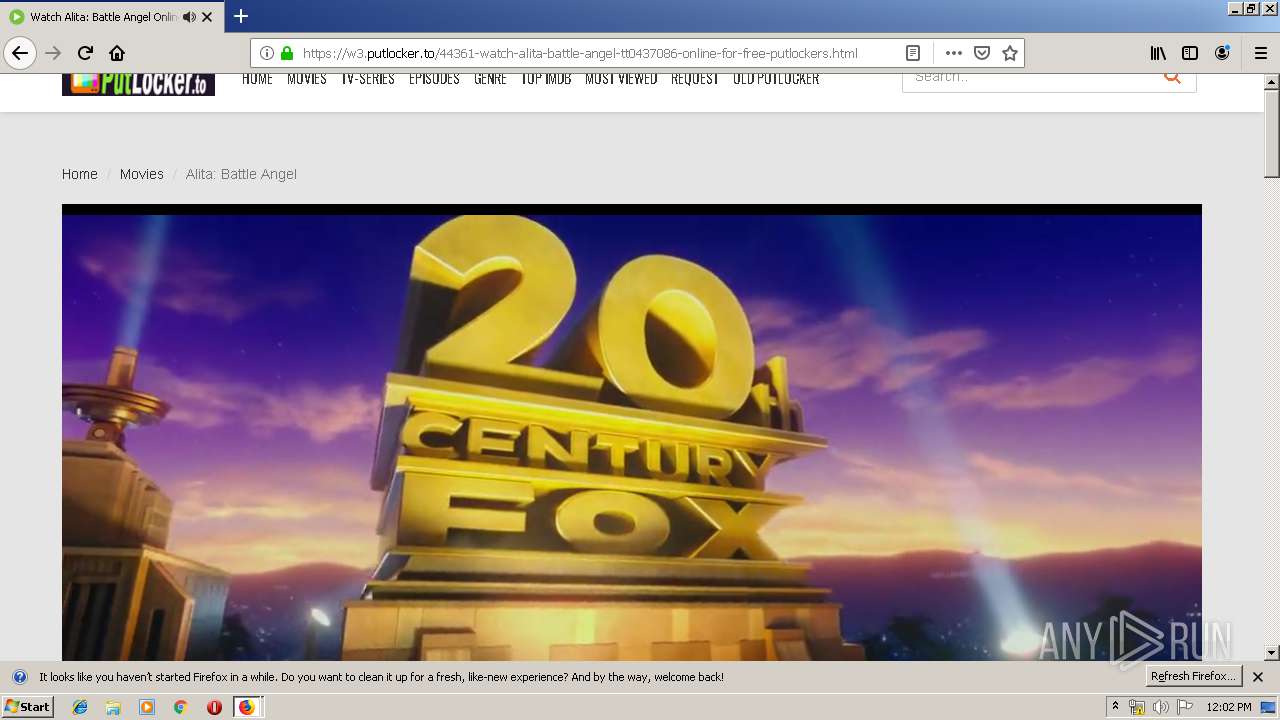The width and height of the screenshot is (1280, 720).
Task: Click the Putlocker.to logo
Action: click(138, 84)
